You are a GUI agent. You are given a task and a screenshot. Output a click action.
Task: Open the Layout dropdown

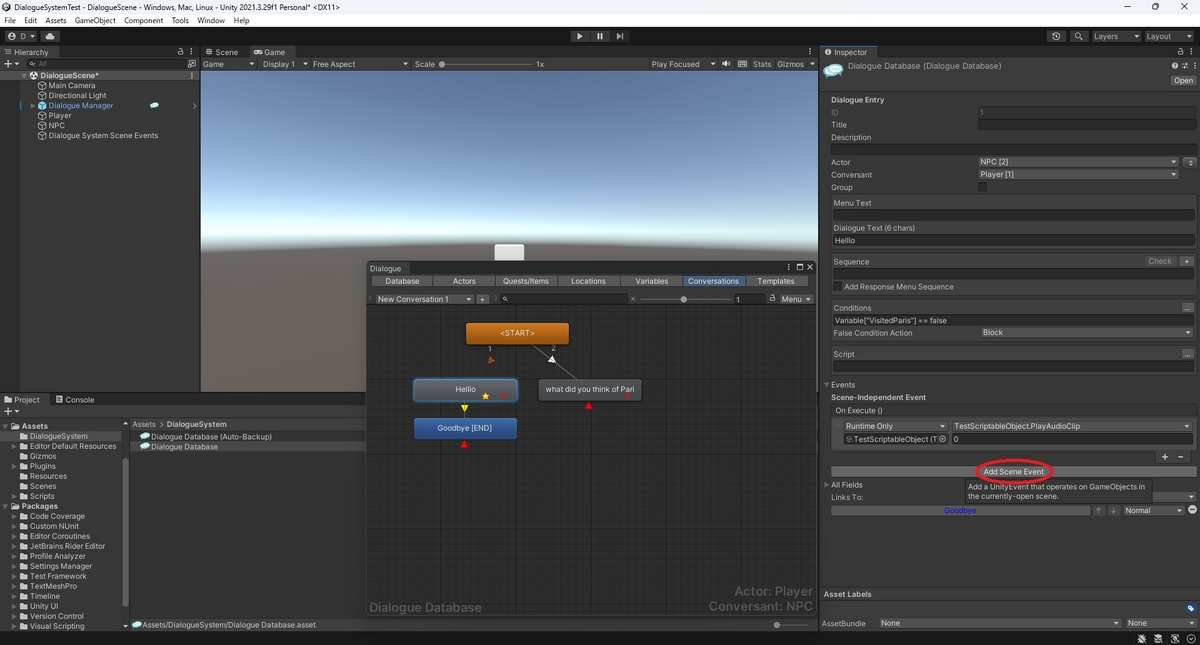[1168, 36]
